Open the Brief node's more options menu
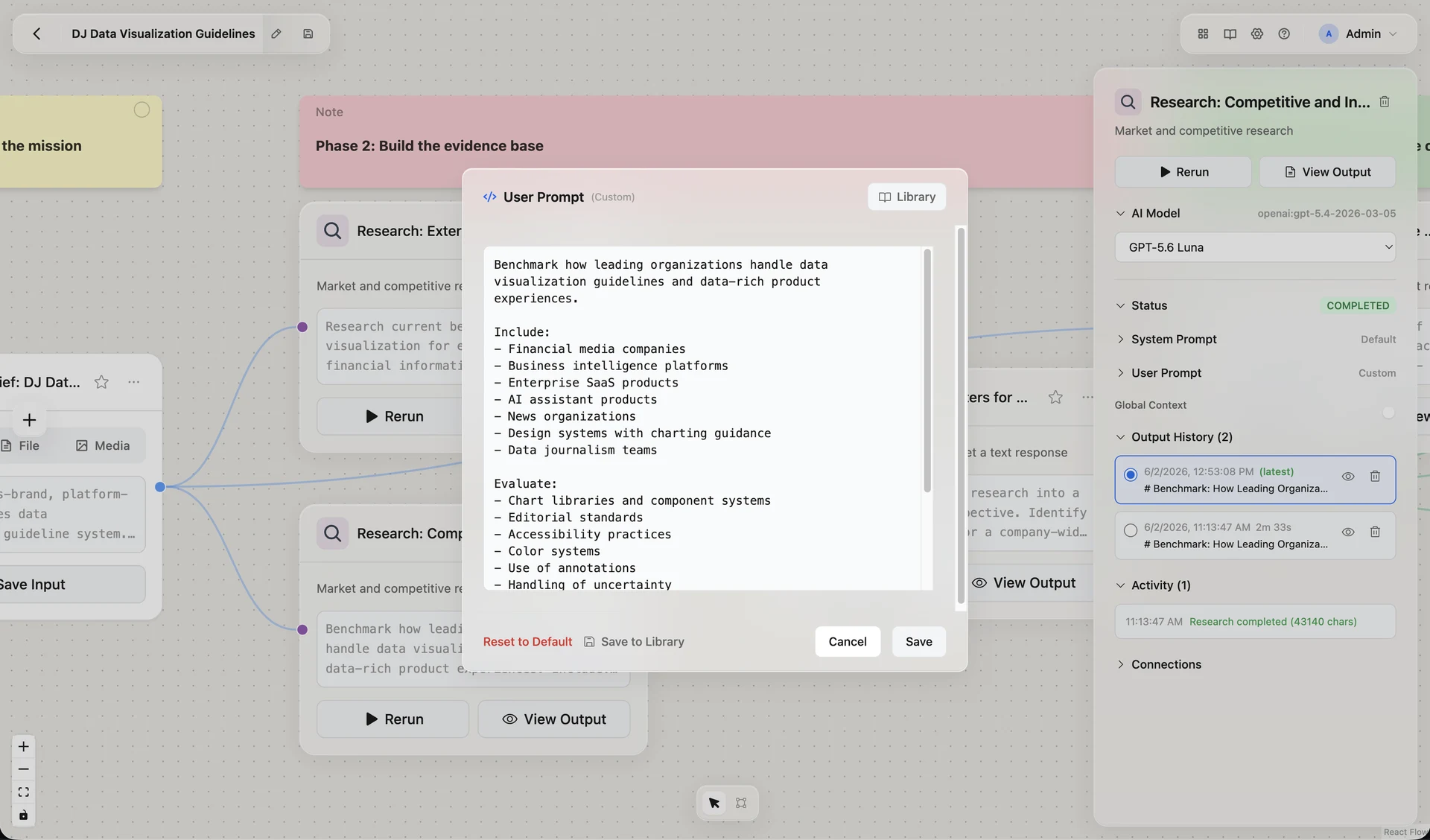 click(134, 382)
